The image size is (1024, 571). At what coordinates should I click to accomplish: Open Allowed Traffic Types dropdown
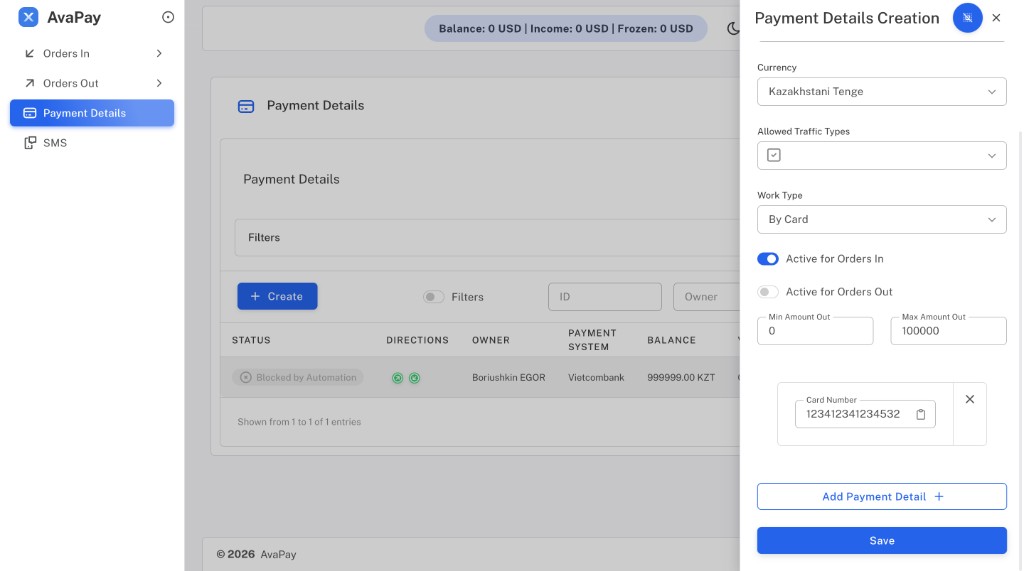pyautogui.click(x=882, y=155)
